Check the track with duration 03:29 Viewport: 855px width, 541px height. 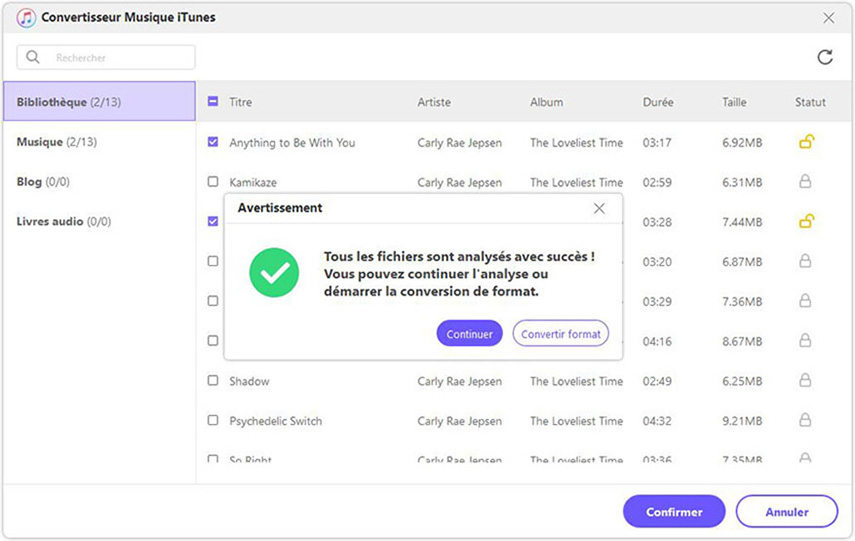(x=213, y=301)
